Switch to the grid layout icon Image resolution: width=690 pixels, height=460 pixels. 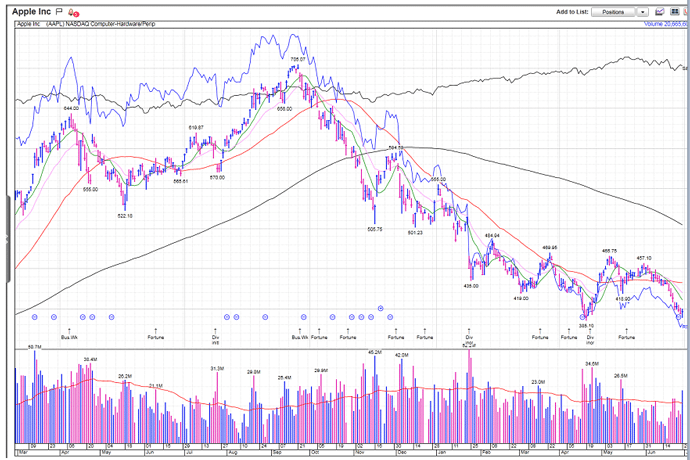[674, 12]
